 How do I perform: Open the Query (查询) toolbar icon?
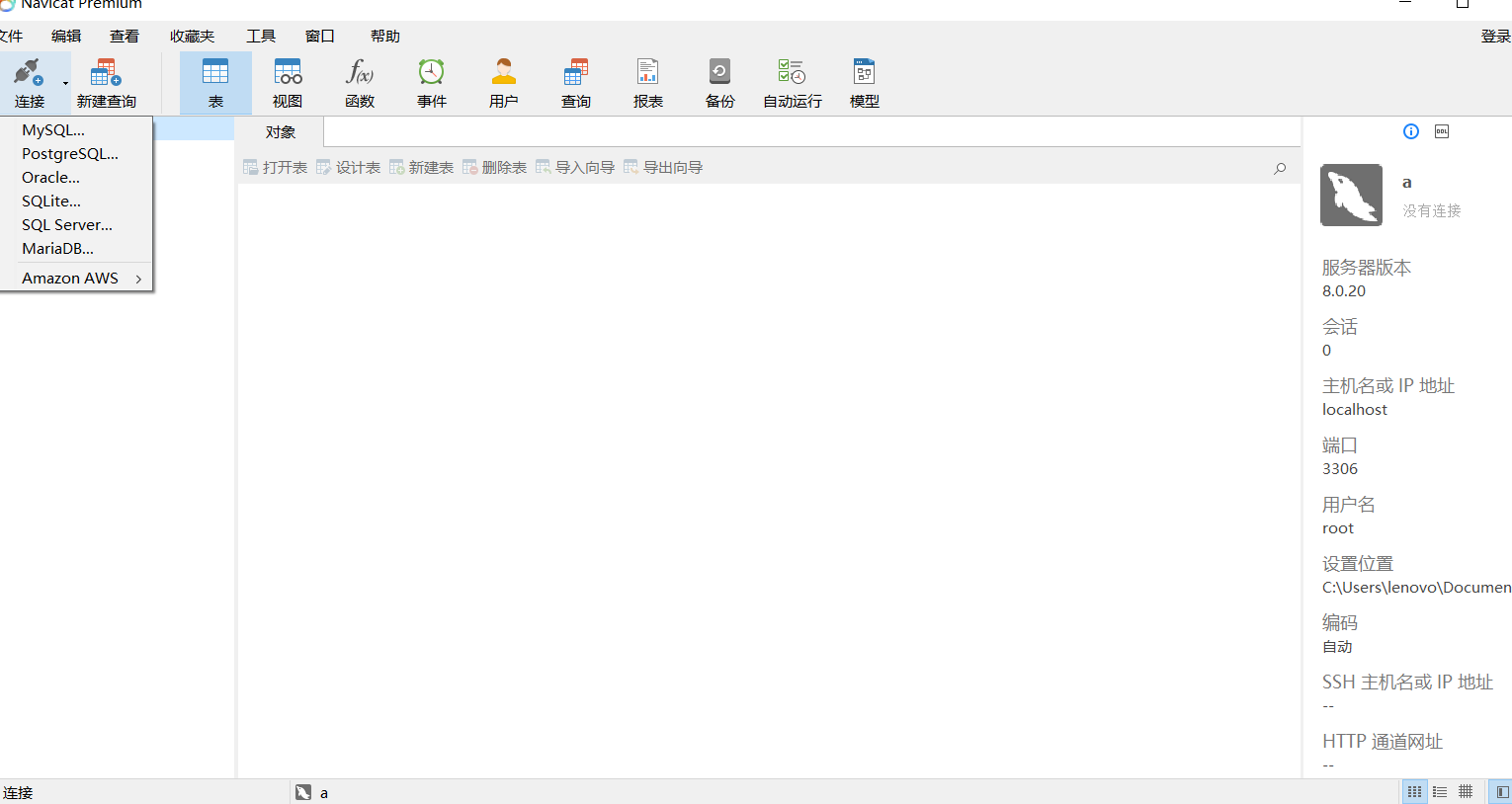click(576, 72)
